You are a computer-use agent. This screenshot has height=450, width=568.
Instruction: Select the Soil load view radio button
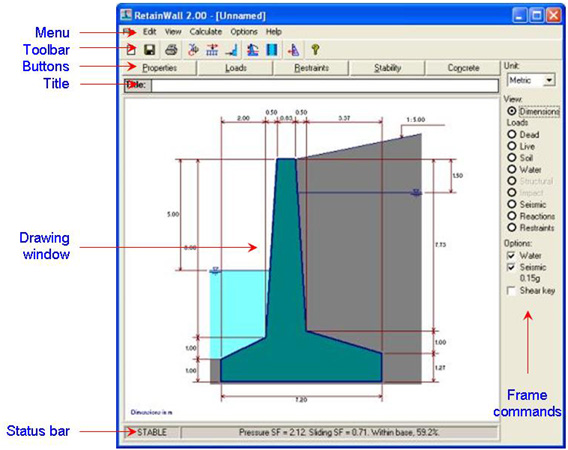pos(511,158)
